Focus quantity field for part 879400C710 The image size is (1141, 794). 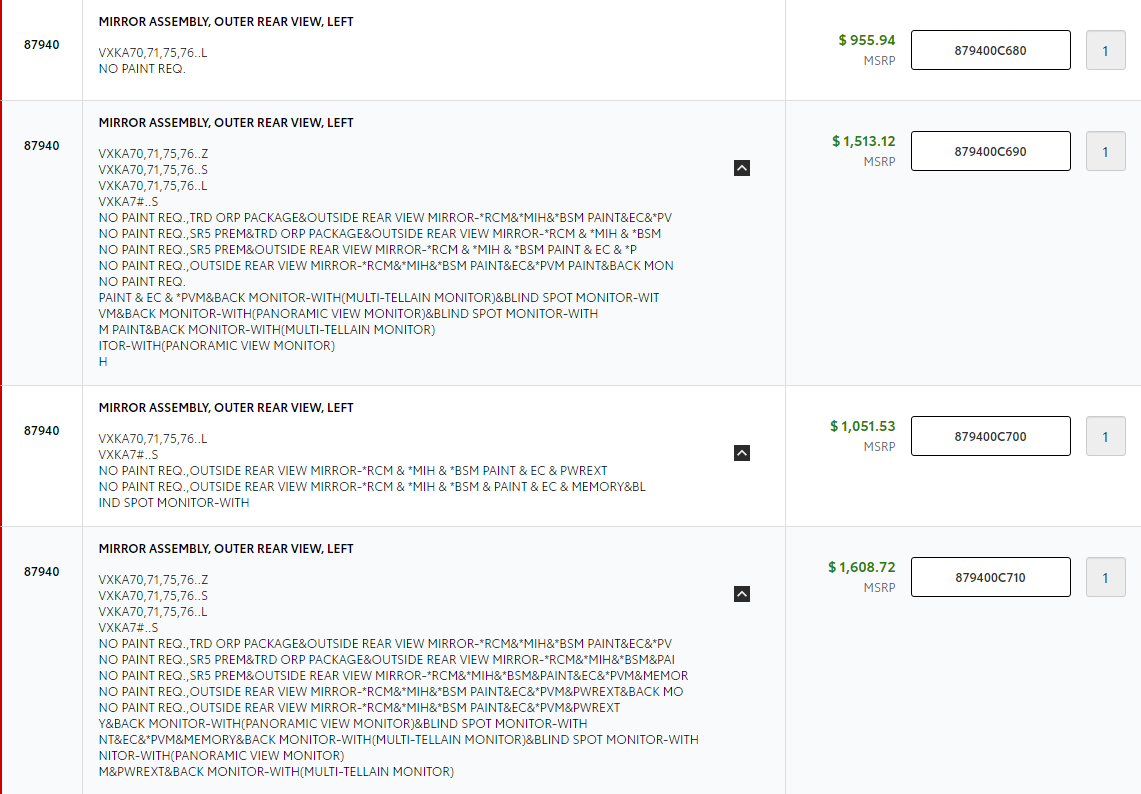tap(1105, 577)
